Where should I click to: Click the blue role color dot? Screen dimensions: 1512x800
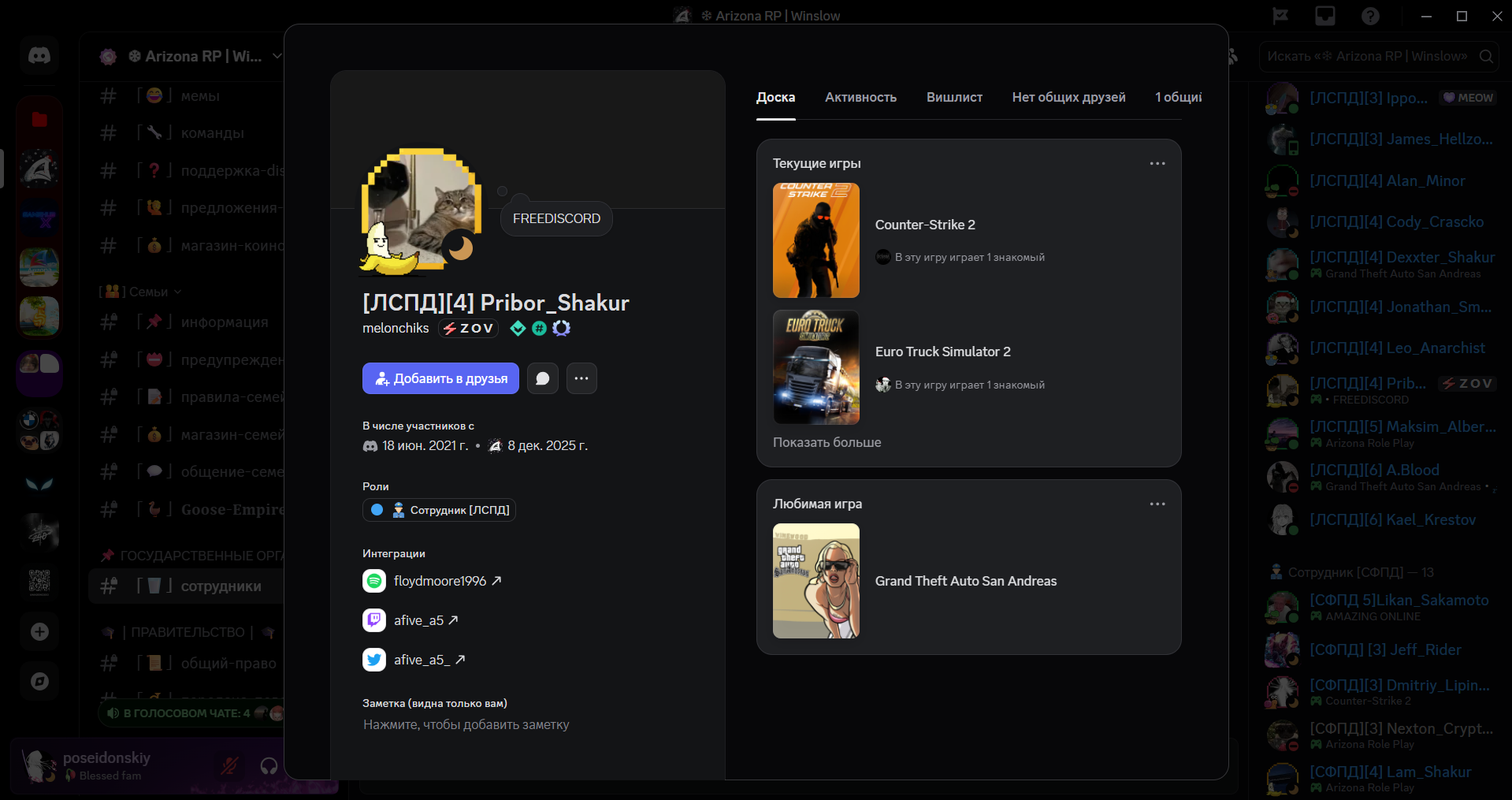377,510
